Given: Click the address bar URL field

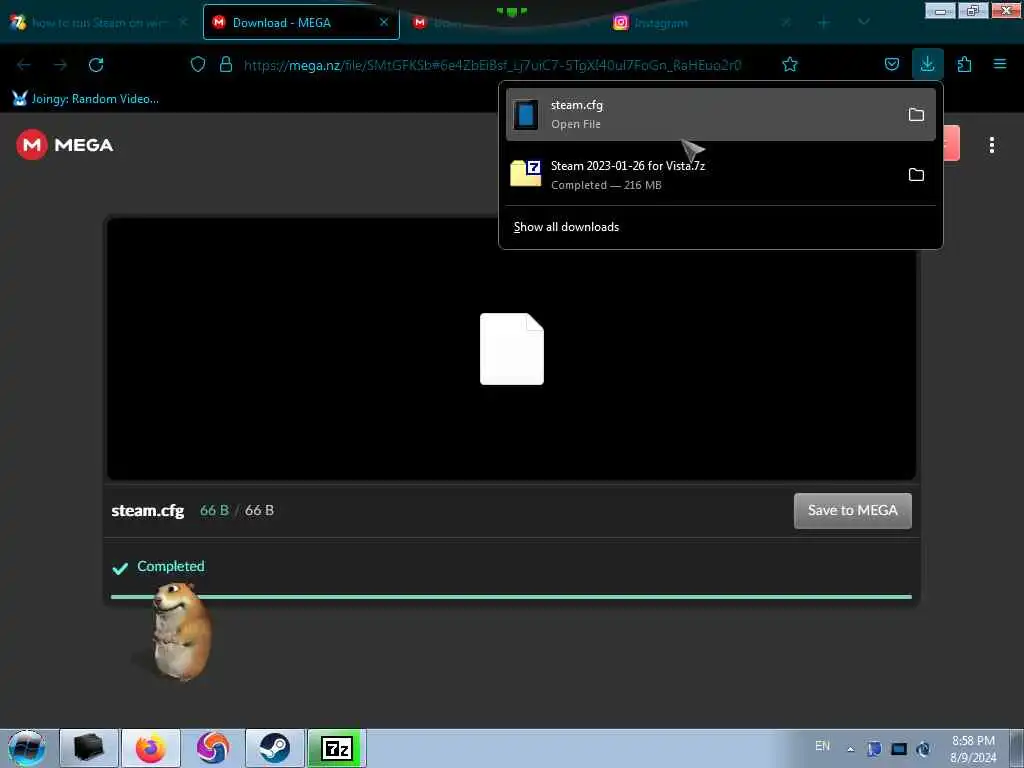Looking at the screenshot, I should tap(492, 65).
